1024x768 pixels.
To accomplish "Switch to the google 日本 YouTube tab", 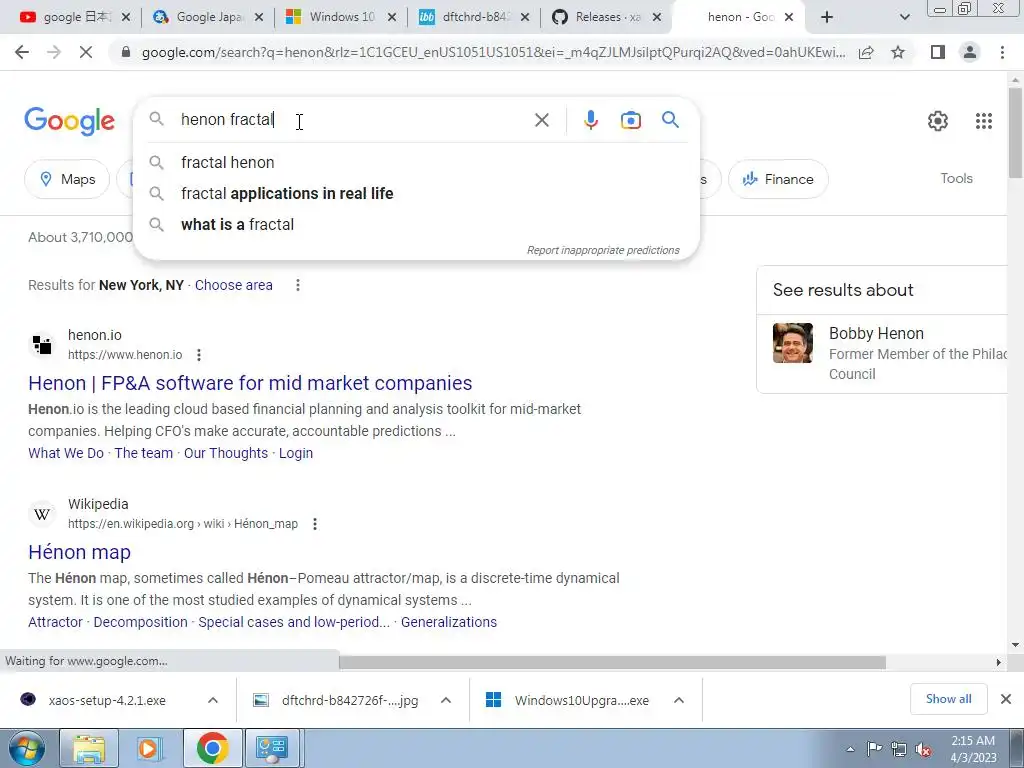I will click(x=76, y=17).
